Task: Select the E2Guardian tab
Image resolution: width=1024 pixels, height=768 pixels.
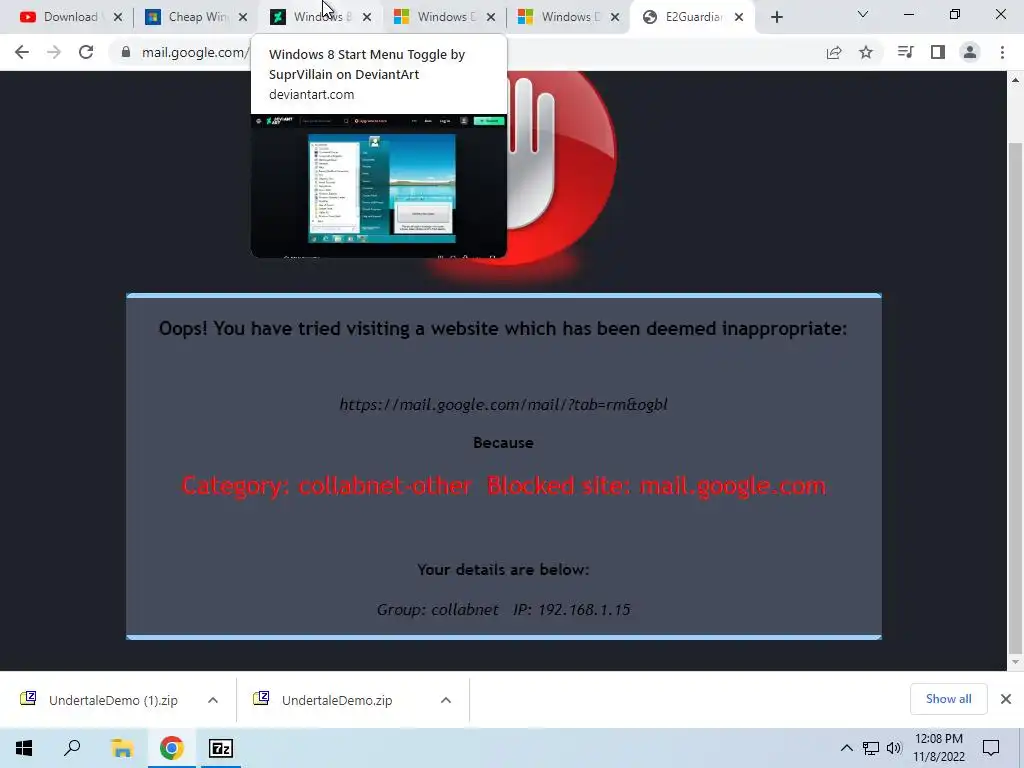Action: 691,17
